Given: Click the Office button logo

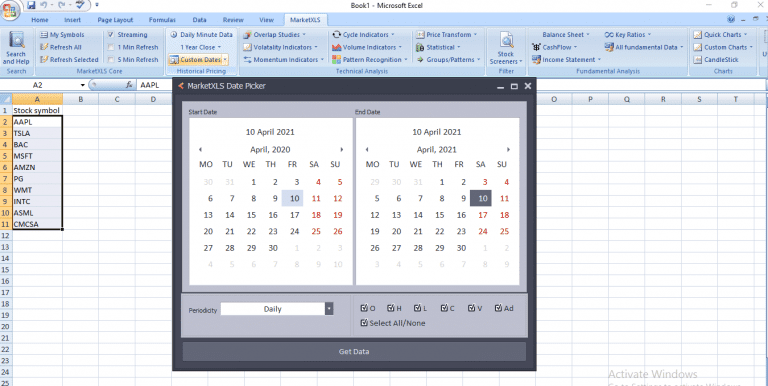Looking at the screenshot, I should 10,10.
